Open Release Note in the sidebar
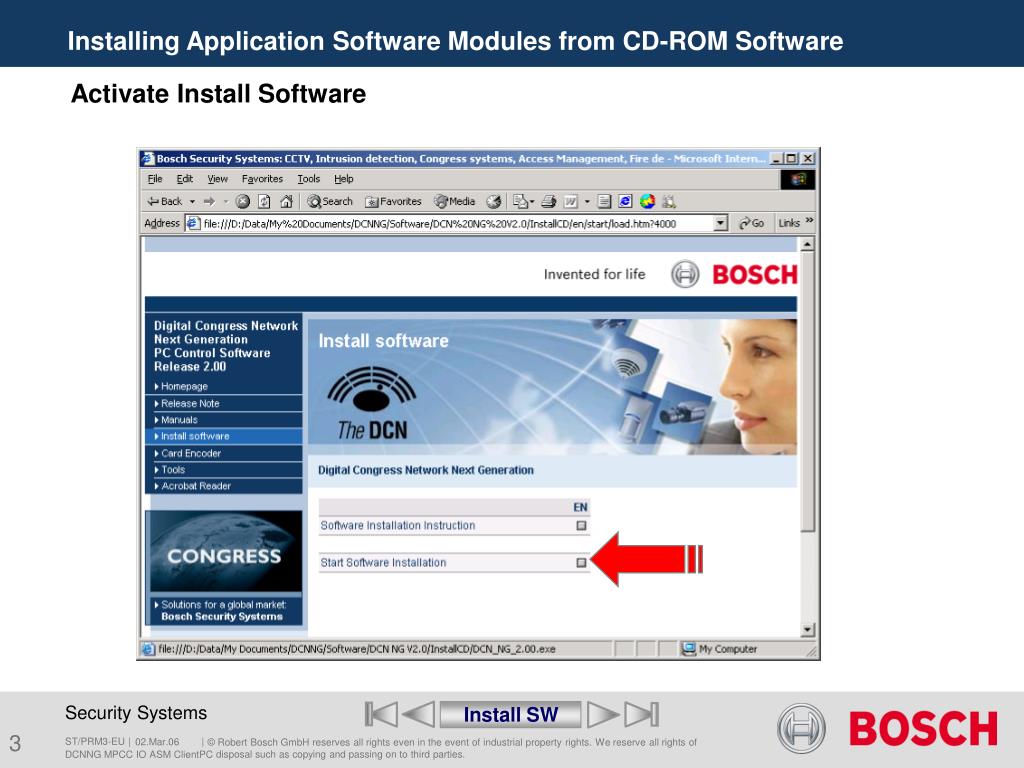1024x768 pixels. pos(190,404)
